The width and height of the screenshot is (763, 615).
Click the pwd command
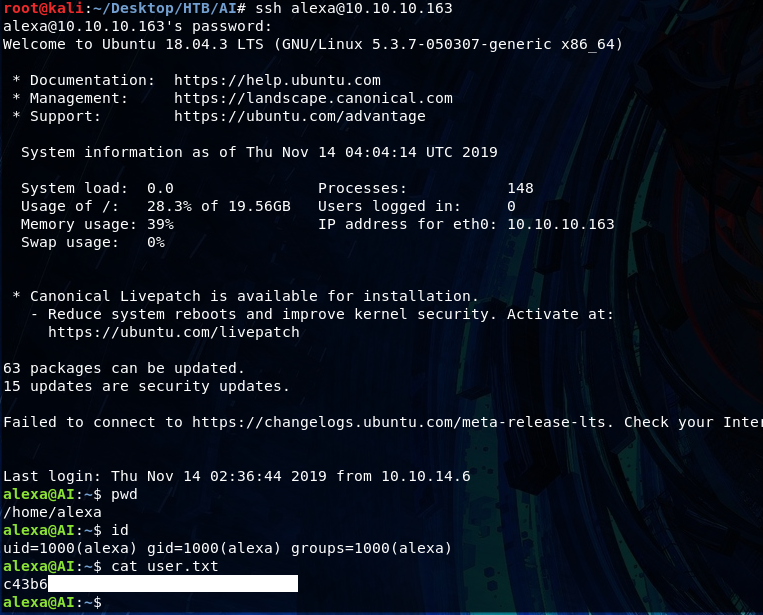pos(124,494)
